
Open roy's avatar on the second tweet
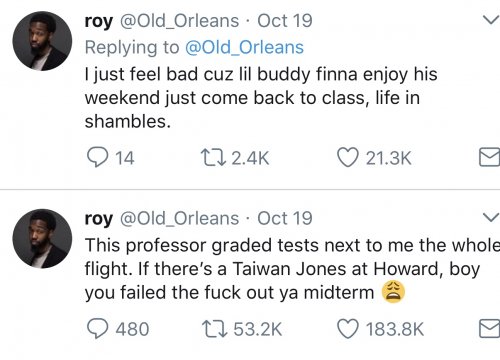click(42, 239)
